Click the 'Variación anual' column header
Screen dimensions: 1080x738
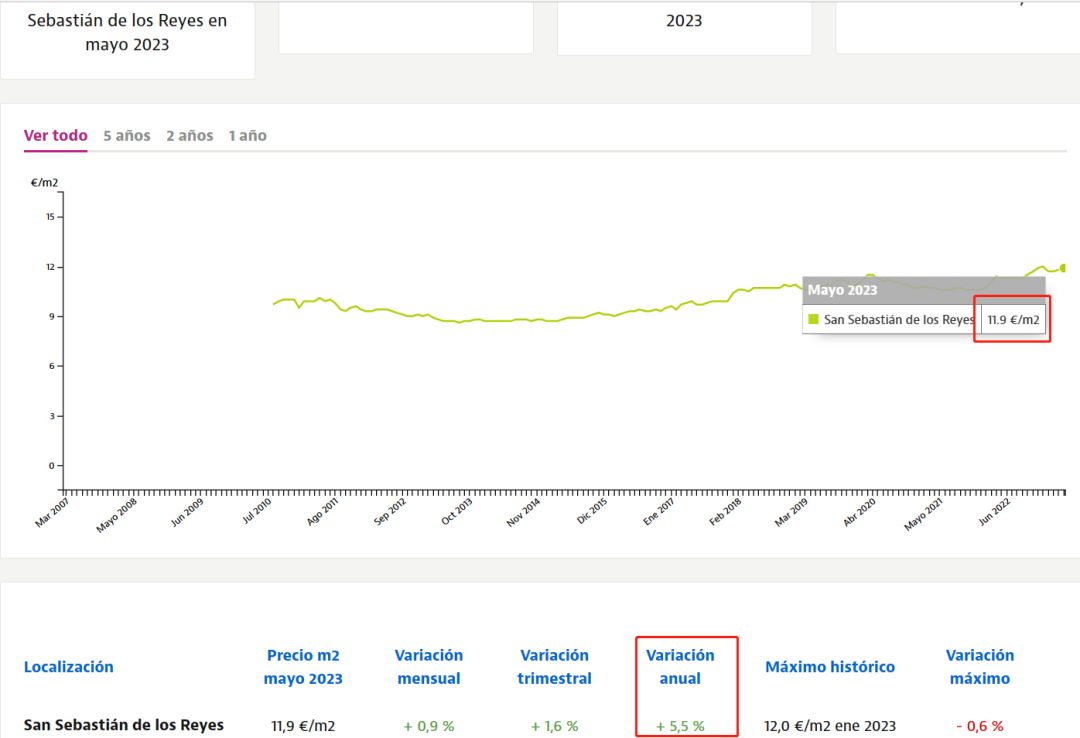[680, 666]
